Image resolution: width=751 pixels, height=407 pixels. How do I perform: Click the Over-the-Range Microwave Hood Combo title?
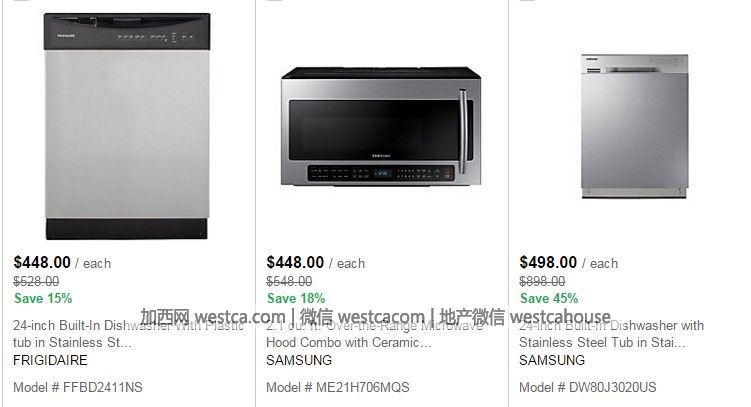[x=375, y=334]
